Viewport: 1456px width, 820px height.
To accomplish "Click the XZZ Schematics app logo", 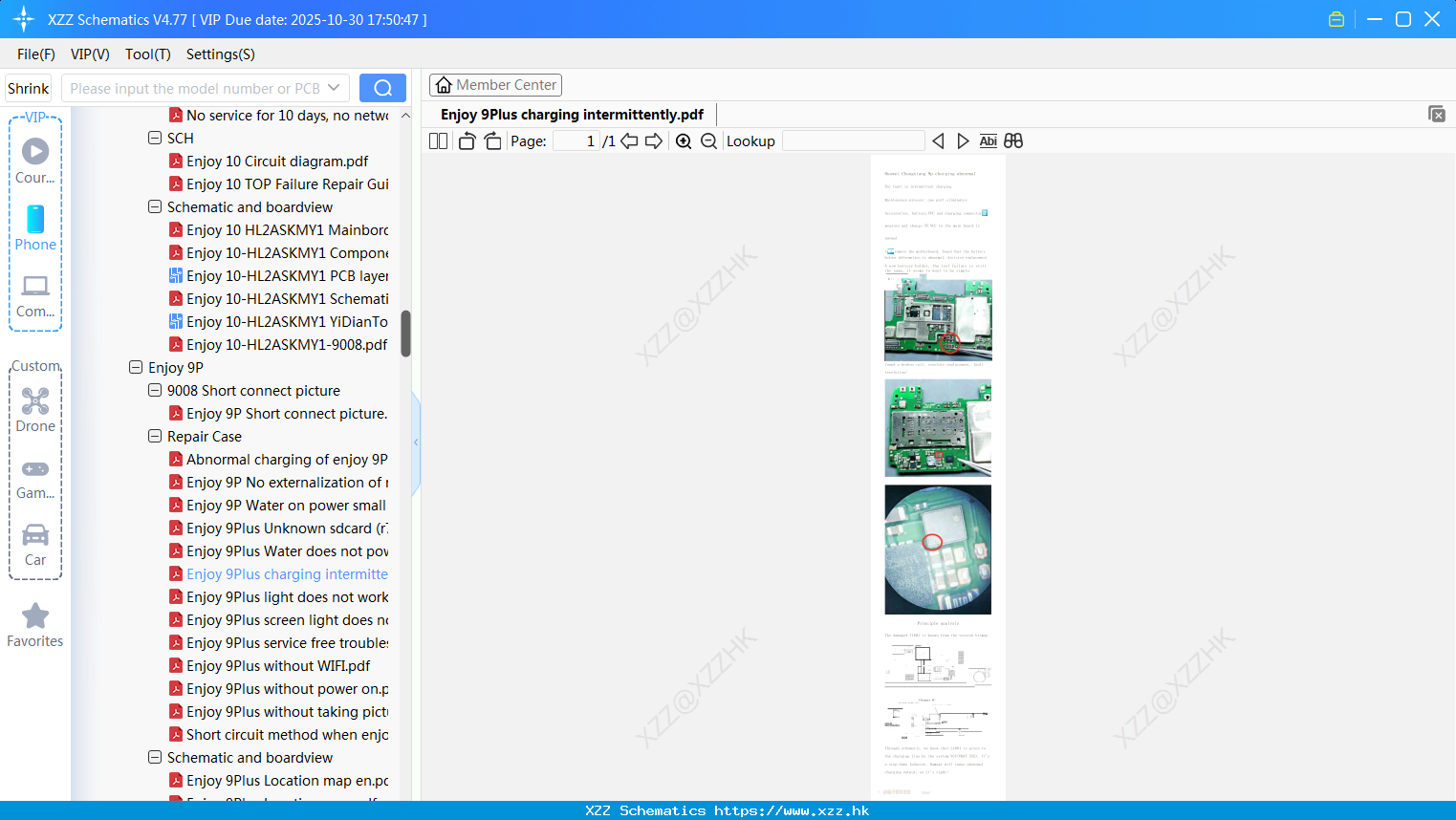I will click(23, 19).
